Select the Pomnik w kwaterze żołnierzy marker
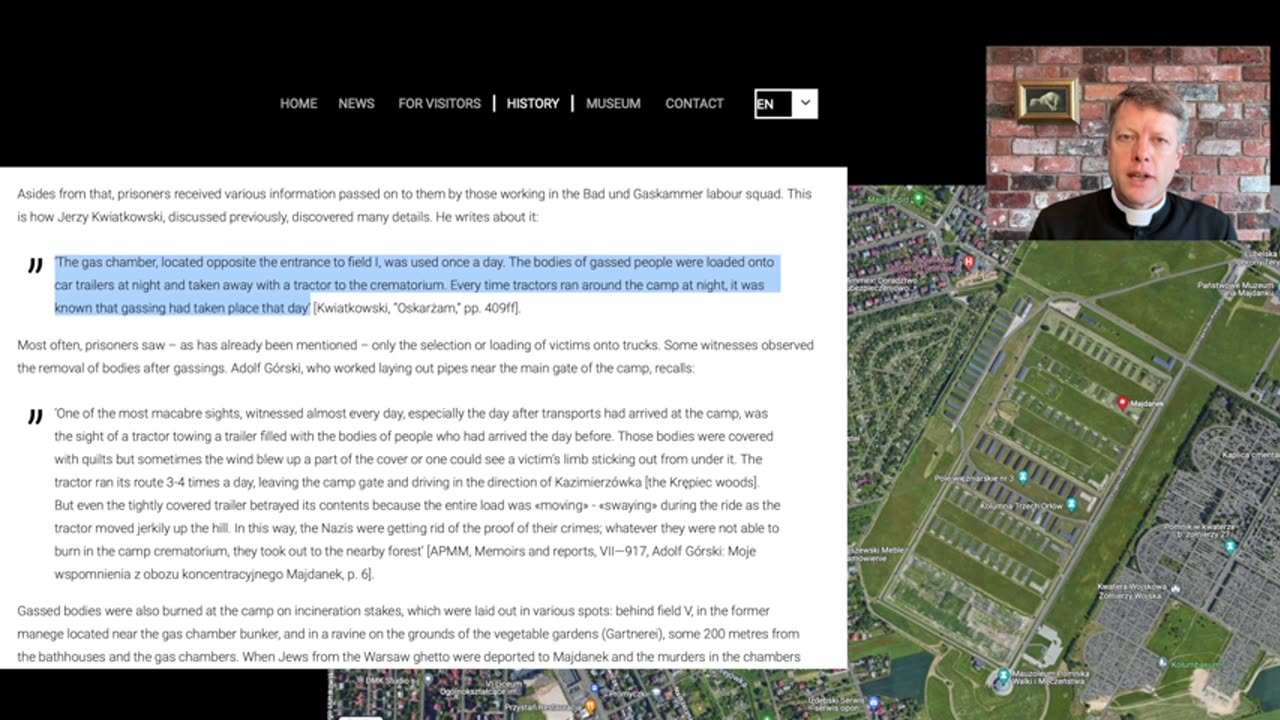Viewport: 1280px width, 720px height. tap(1231, 547)
